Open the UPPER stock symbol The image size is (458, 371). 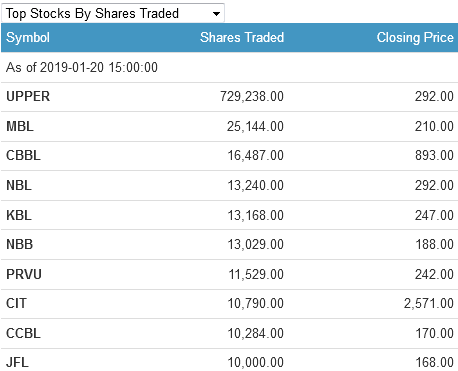(28, 97)
